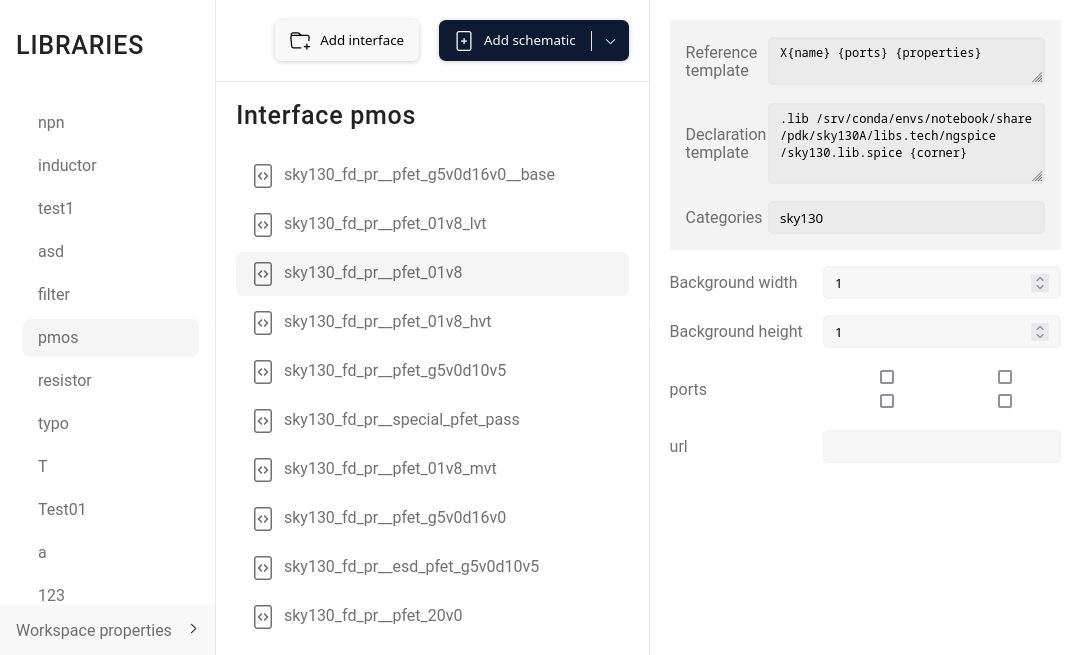
Task: Enable the bottom-left ports checkbox
Action: coord(887,401)
